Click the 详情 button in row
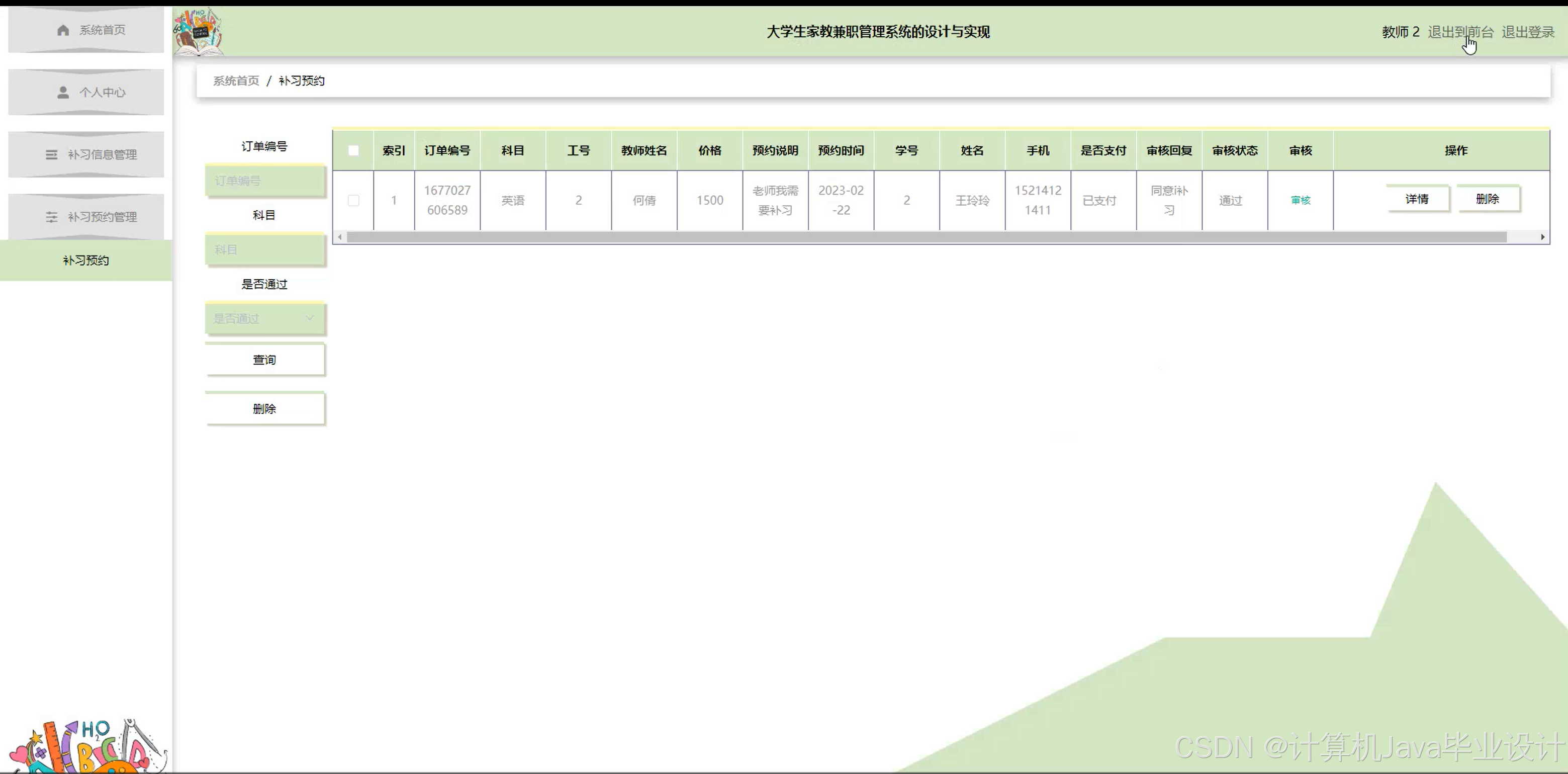This screenshot has height=774, width=1568. (x=1417, y=199)
